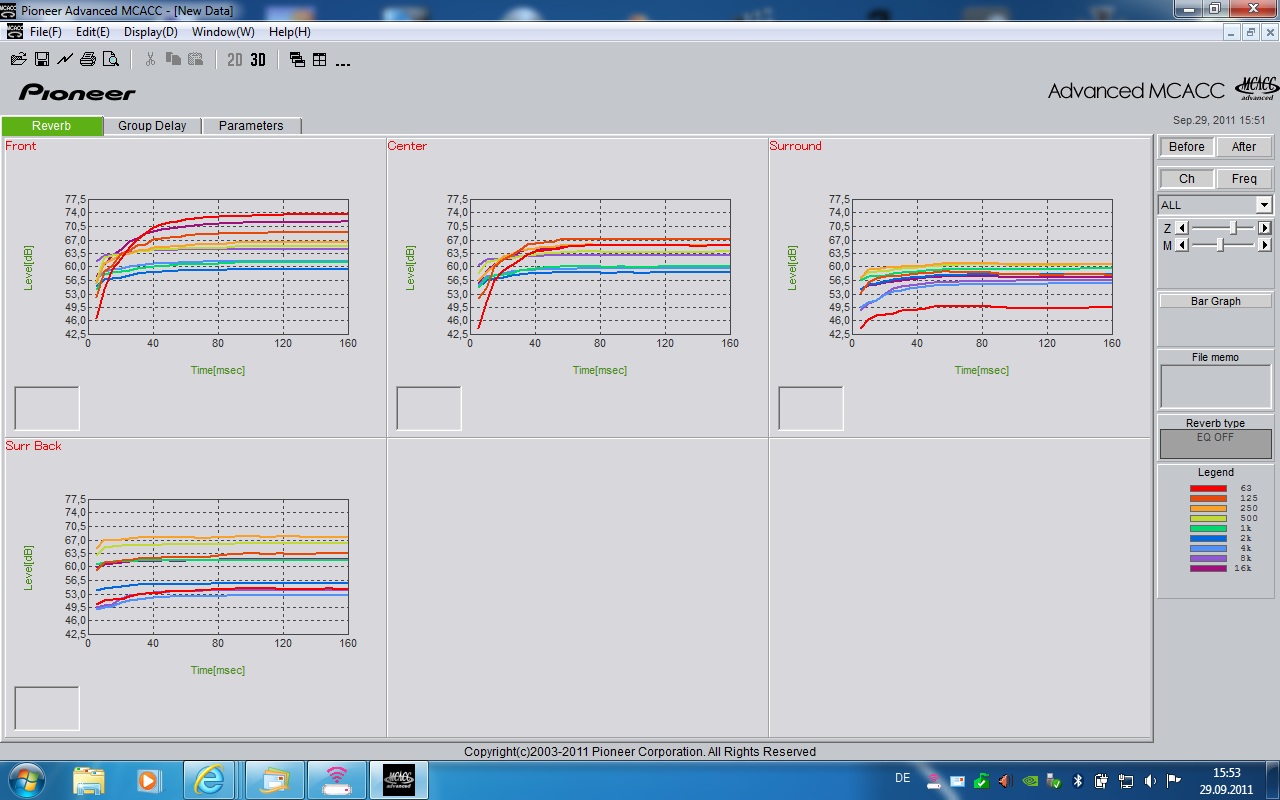This screenshot has width=1280, height=800.
Task: Open the ALL channel dropdown
Action: (x=1264, y=205)
